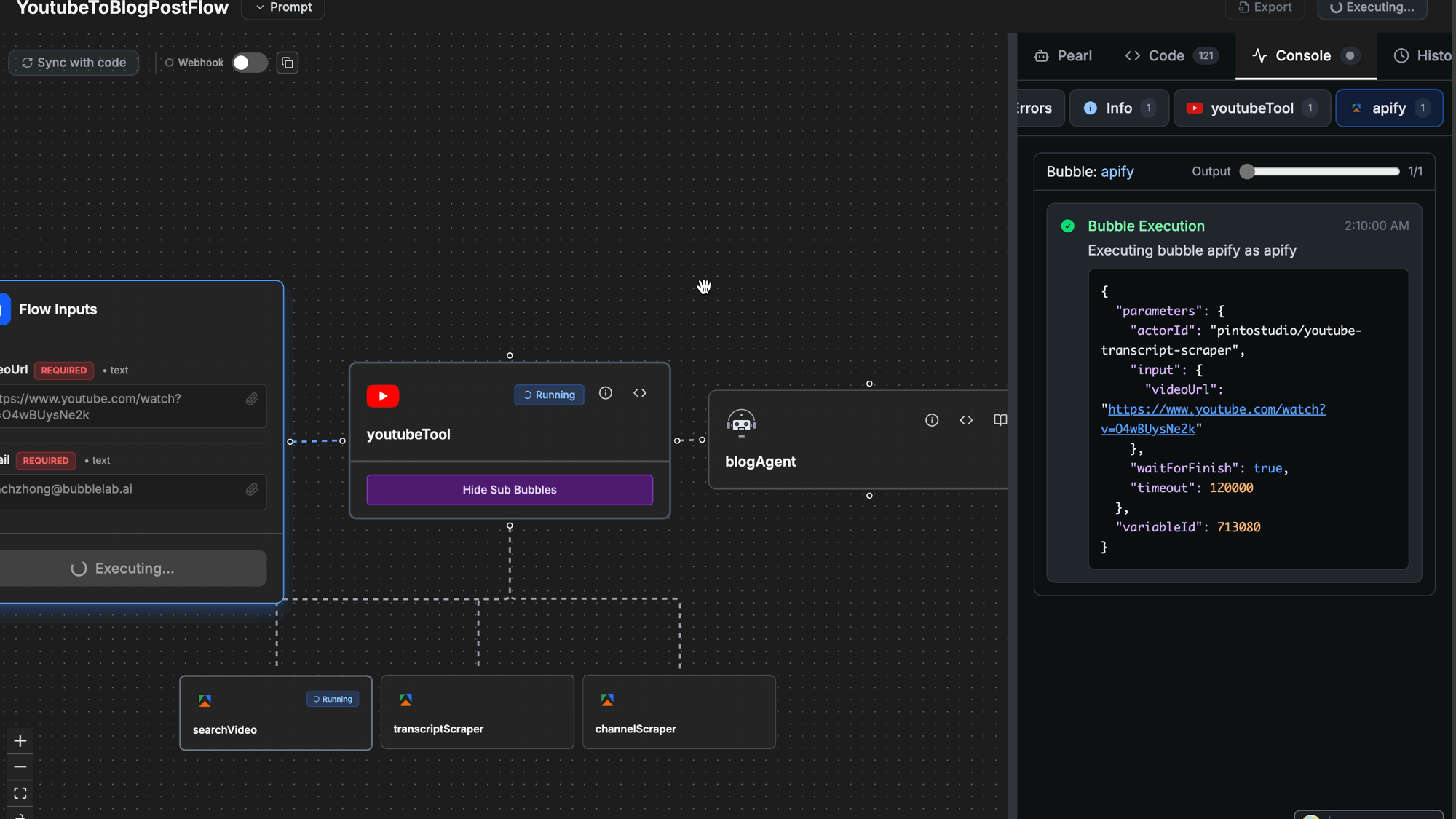This screenshot has height=819, width=1456.
Task: Click the copy icon next to Webhook toggle
Action: 288,63
